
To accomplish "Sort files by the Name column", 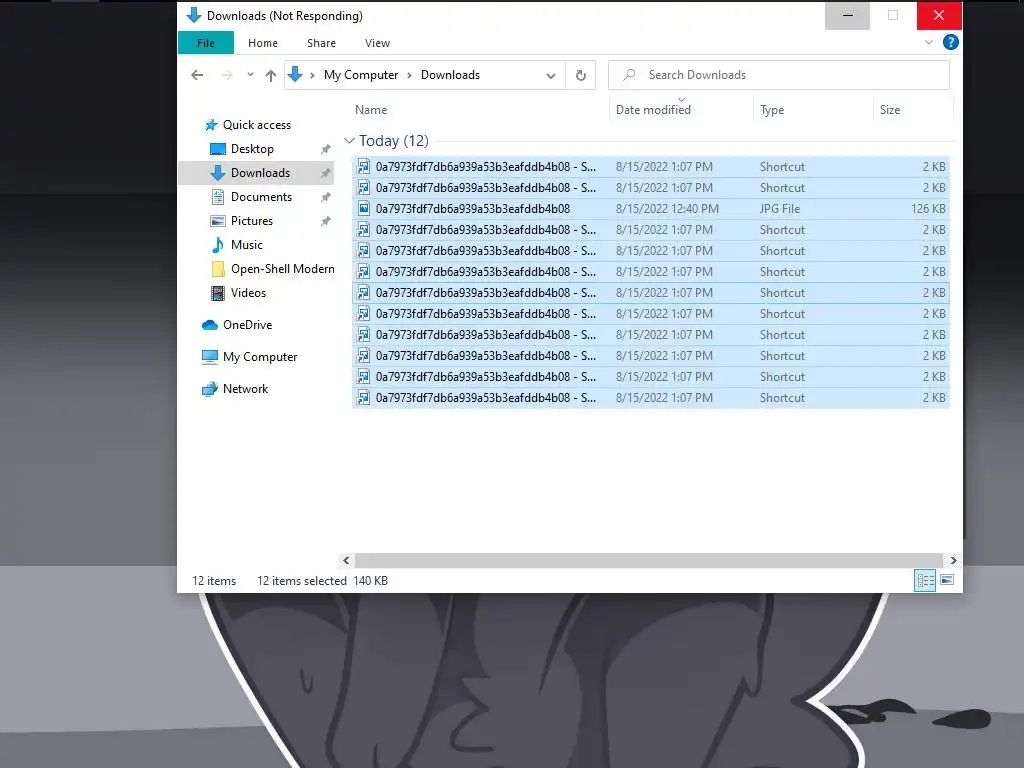I will click(x=371, y=110).
